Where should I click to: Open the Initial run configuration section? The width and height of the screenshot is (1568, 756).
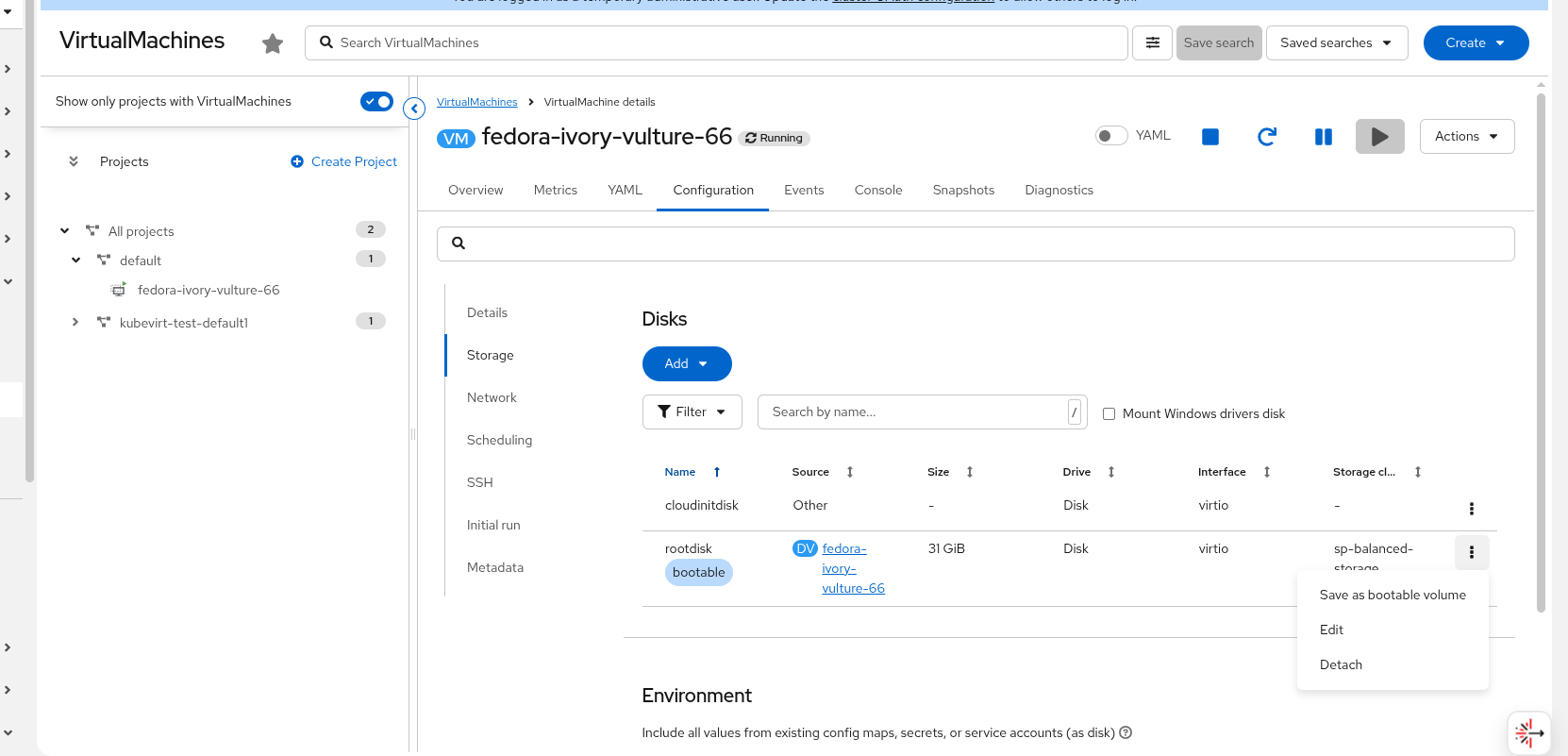493,525
